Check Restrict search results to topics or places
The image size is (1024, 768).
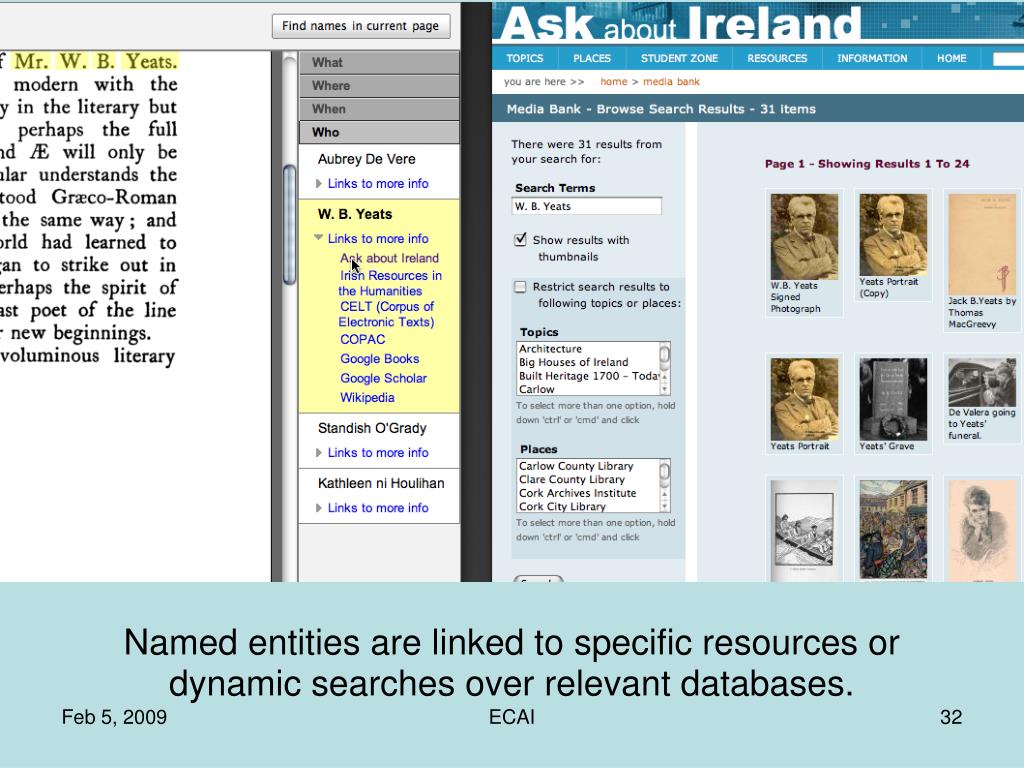tap(520, 287)
